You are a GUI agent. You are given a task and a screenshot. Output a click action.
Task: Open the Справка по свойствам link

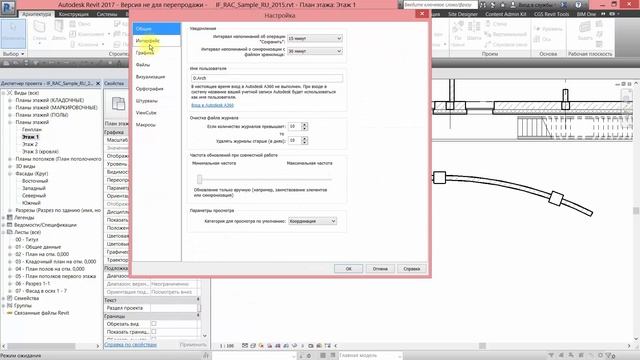click(130, 344)
